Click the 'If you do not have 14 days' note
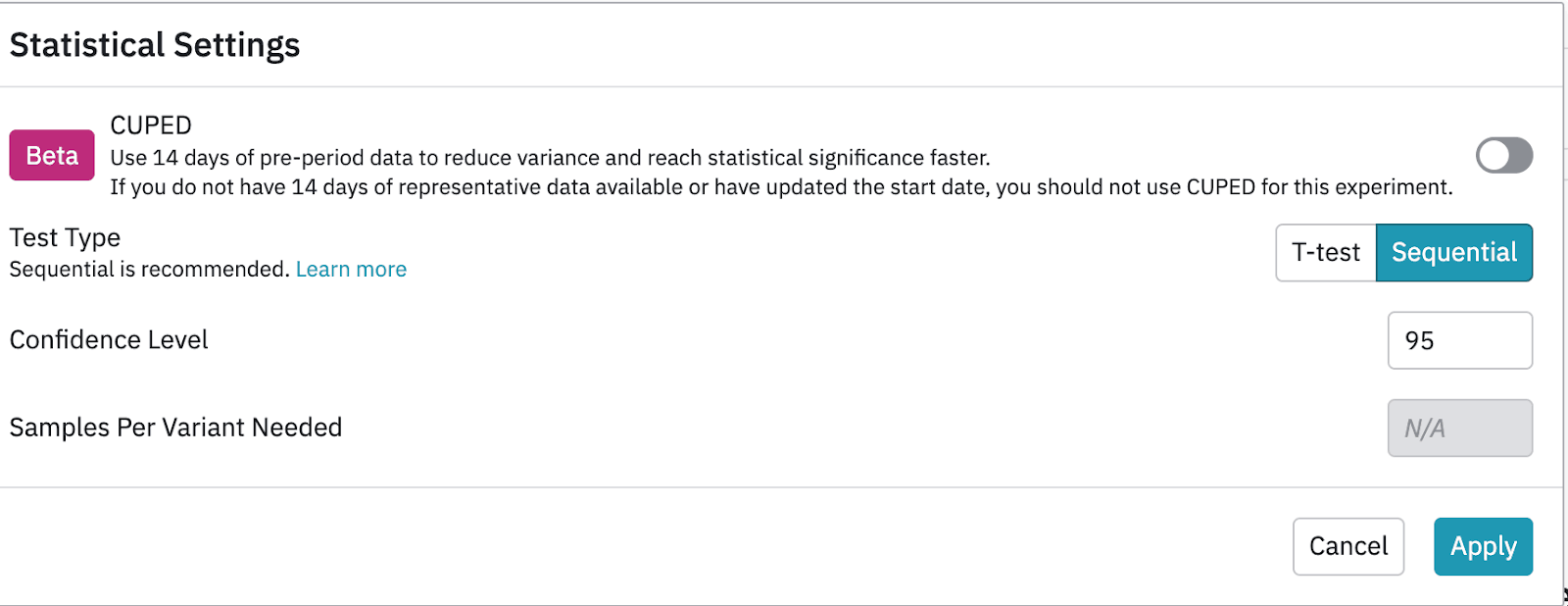The image size is (1568, 606). coord(781,187)
